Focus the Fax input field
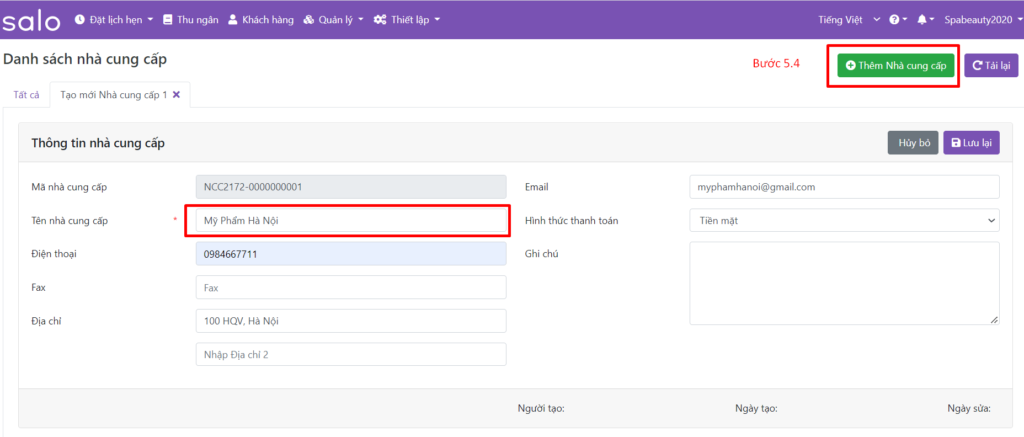Image resolution: width=1024 pixels, height=437 pixels. (x=350, y=288)
